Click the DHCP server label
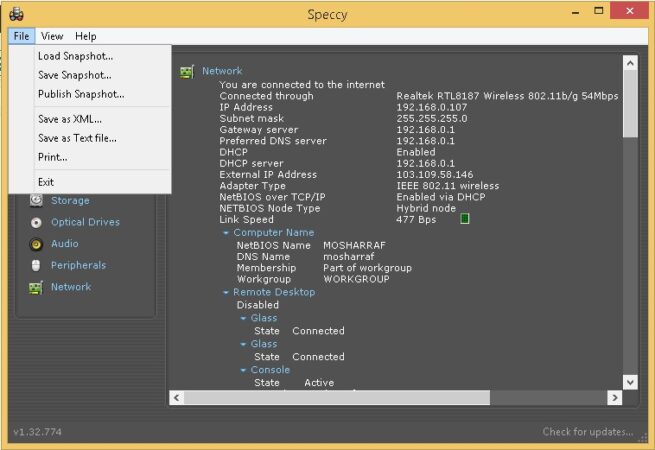The width and height of the screenshot is (655, 450). (x=251, y=164)
